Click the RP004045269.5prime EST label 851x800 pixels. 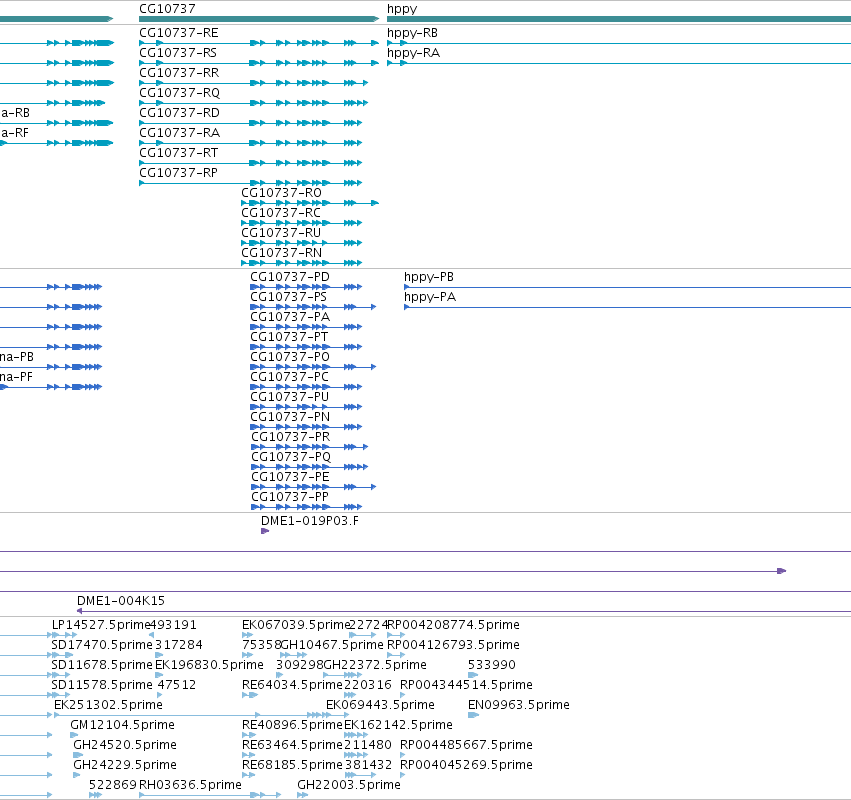[466, 765]
